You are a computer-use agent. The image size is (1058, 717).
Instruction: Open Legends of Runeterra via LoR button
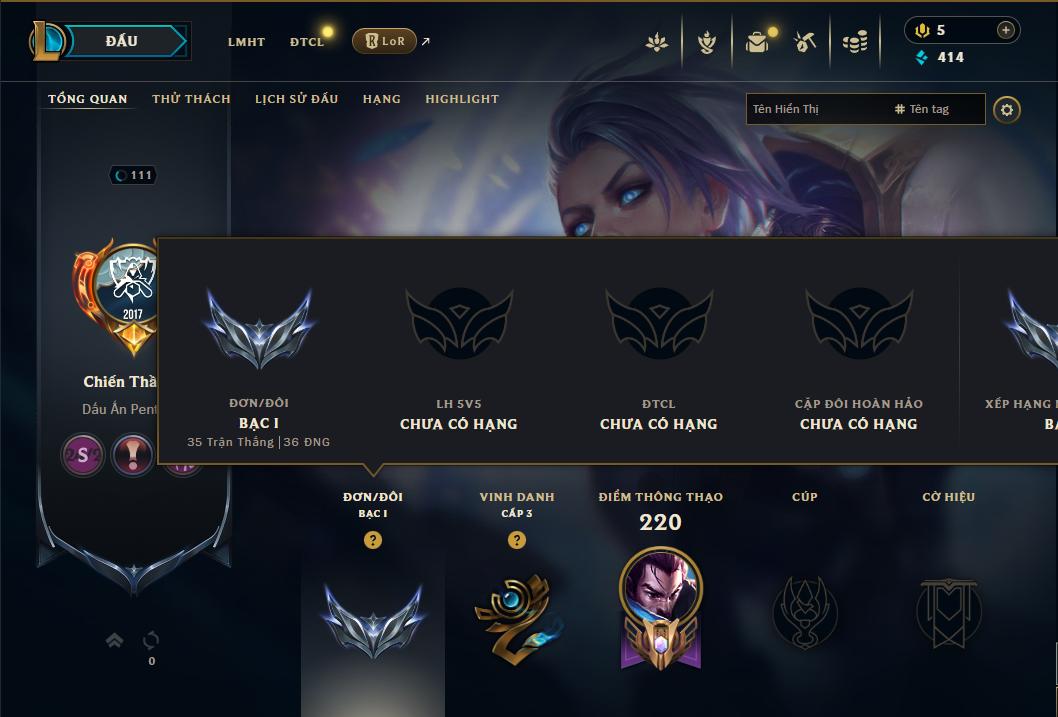tap(383, 41)
